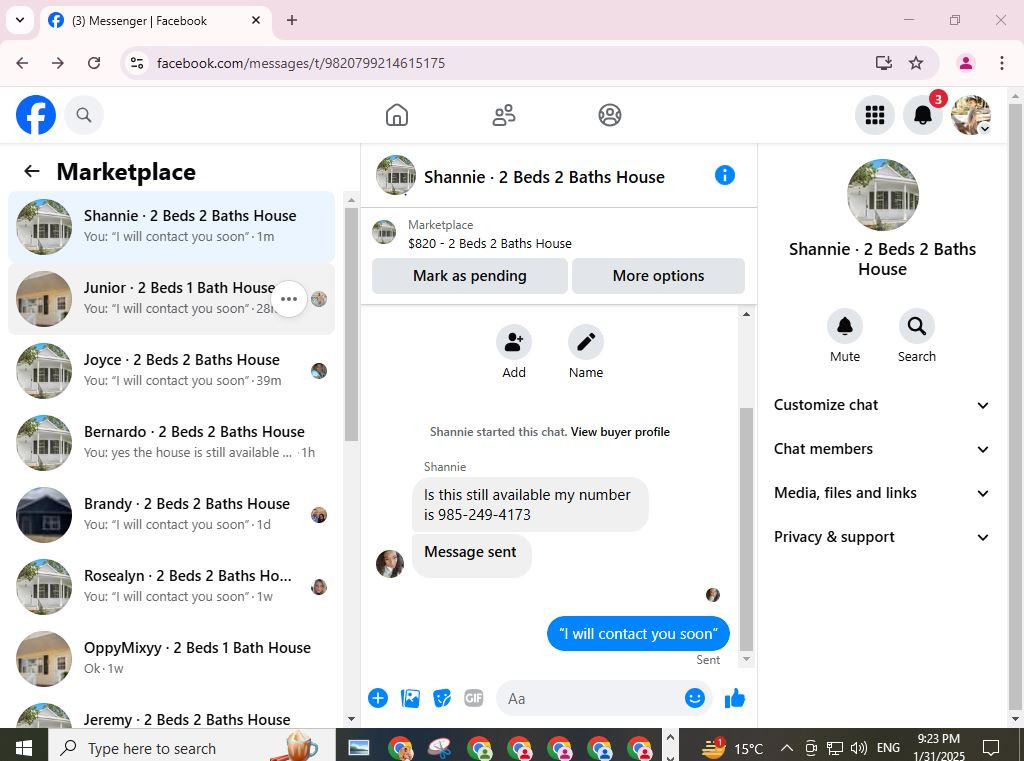Open the emoji picker smiley icon

[695, 698]
